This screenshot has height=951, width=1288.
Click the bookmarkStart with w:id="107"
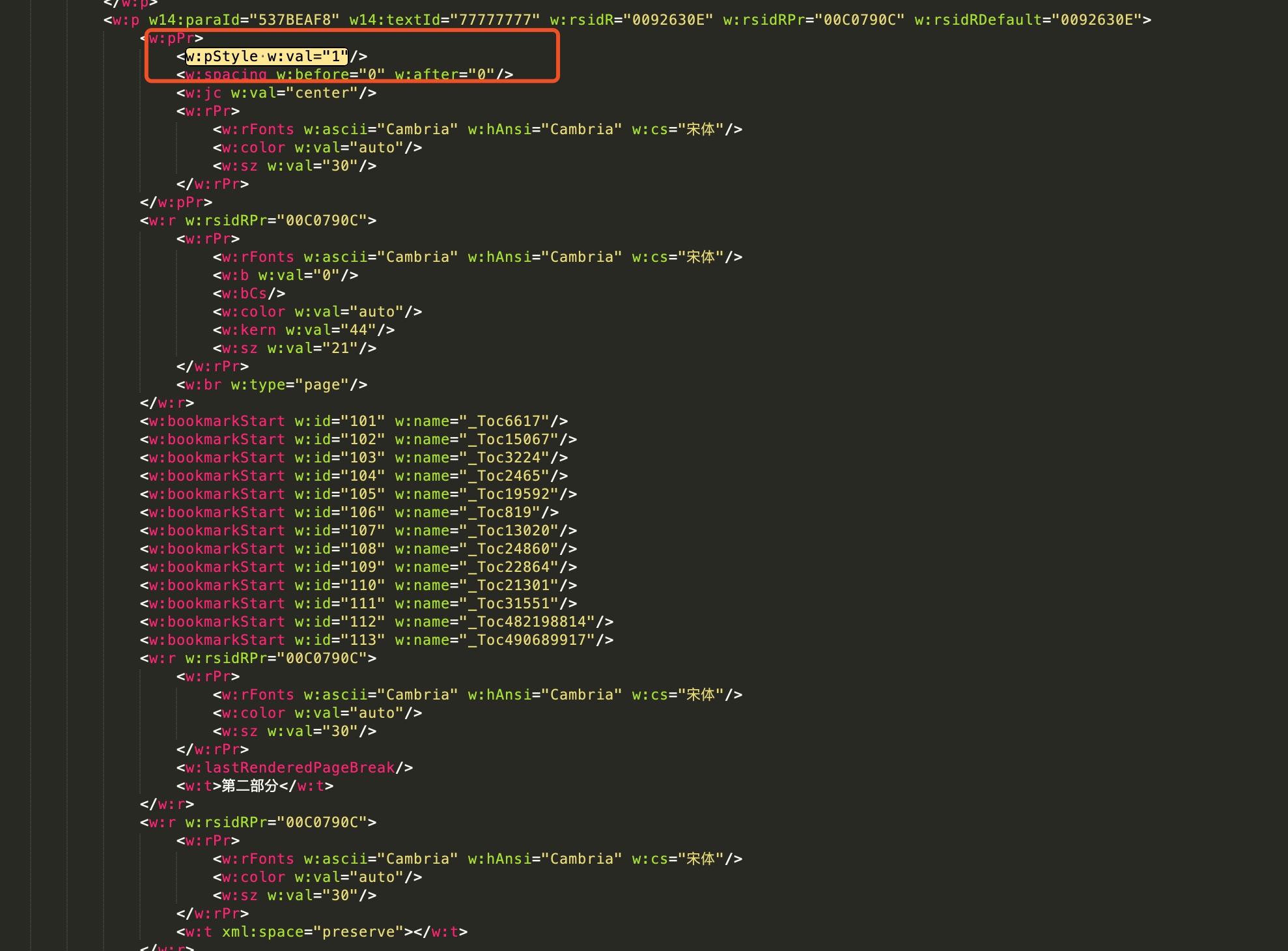(339, 531)
